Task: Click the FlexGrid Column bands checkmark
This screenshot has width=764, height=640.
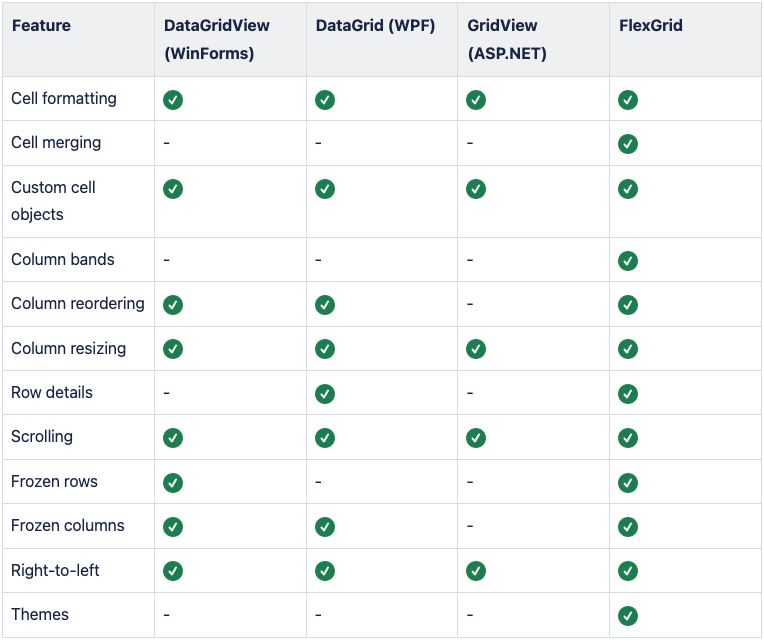Action: [628, 260]
